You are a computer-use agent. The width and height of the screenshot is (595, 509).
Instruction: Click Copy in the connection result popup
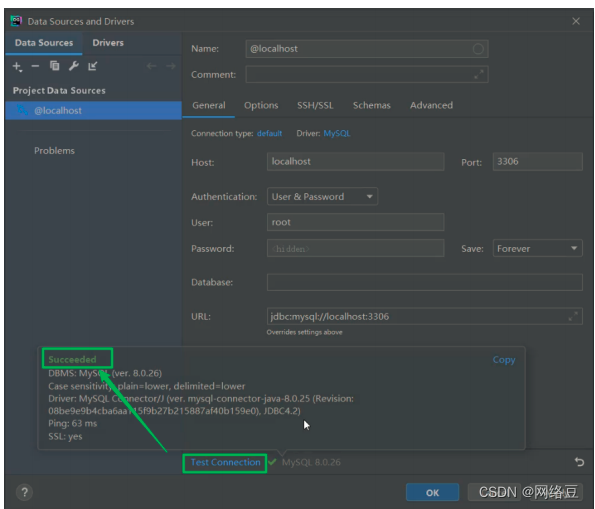pos(504,359)
